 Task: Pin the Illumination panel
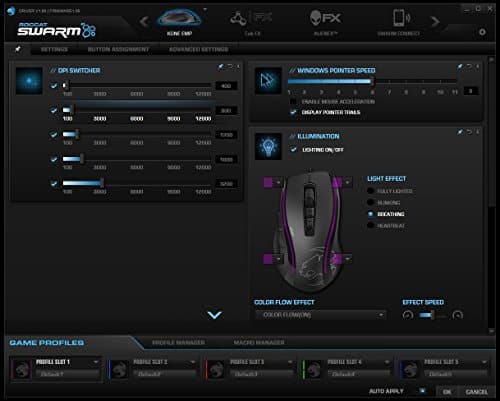[460, 132]
